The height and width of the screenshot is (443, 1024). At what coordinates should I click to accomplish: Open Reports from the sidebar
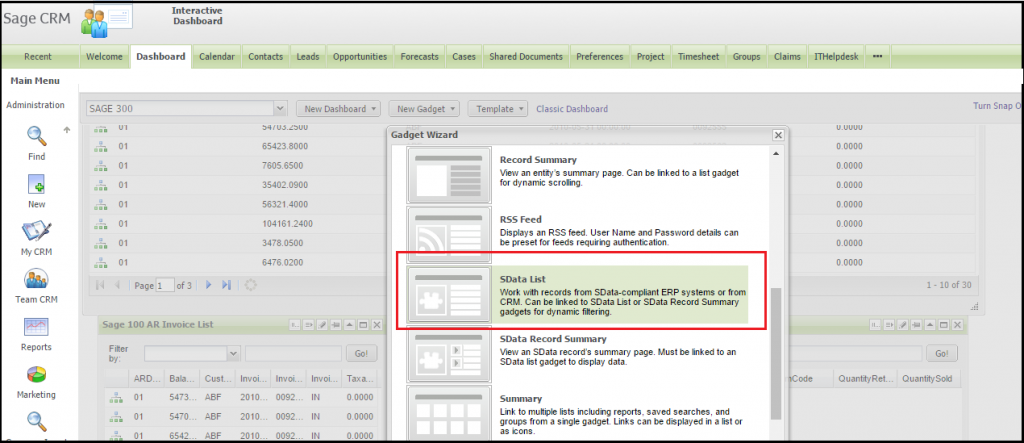click(37, 327)
